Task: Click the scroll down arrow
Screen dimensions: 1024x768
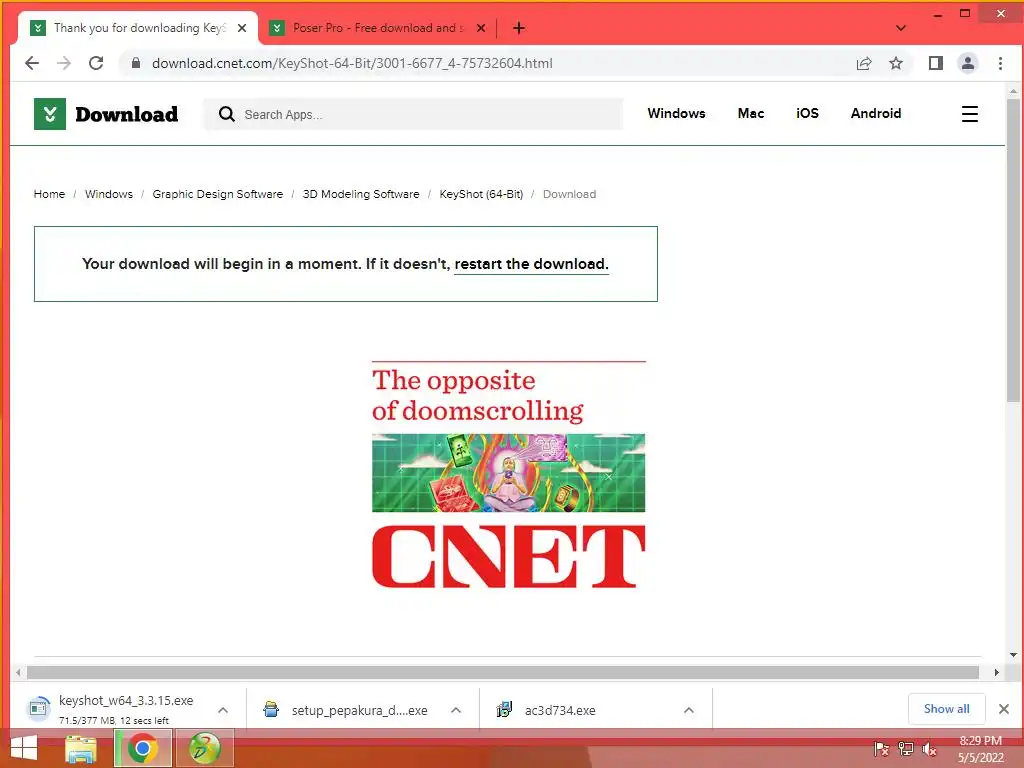Action: pos(1013,655)
